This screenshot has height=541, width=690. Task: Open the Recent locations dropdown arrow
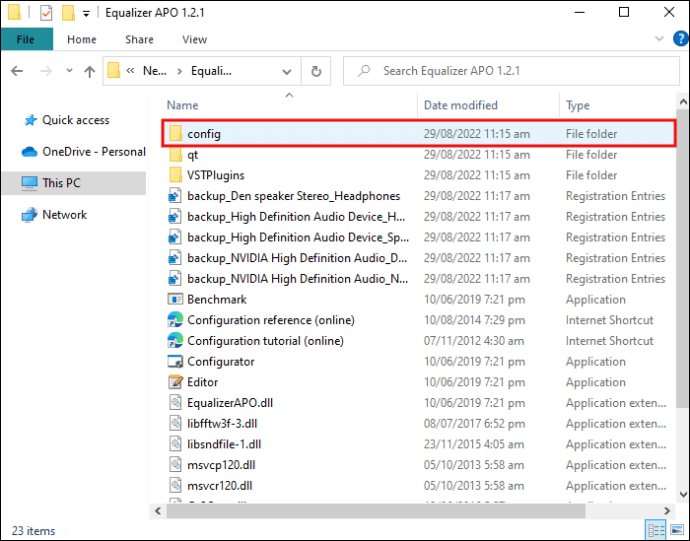tap(69, 70)
